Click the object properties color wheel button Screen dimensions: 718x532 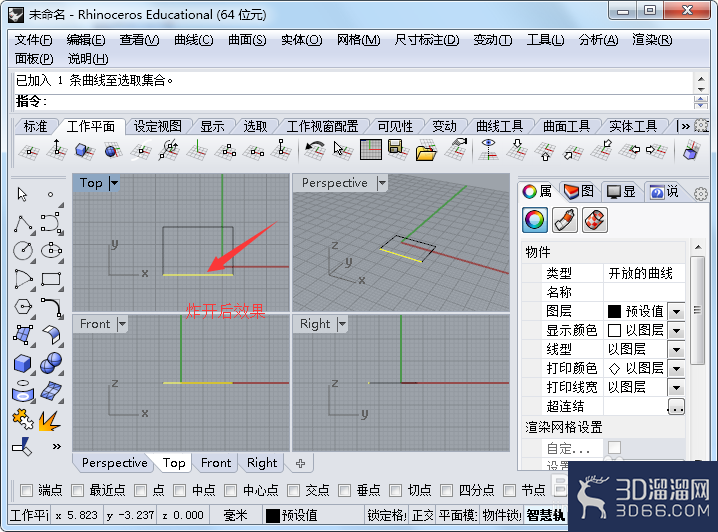click(x=534, y=220)
